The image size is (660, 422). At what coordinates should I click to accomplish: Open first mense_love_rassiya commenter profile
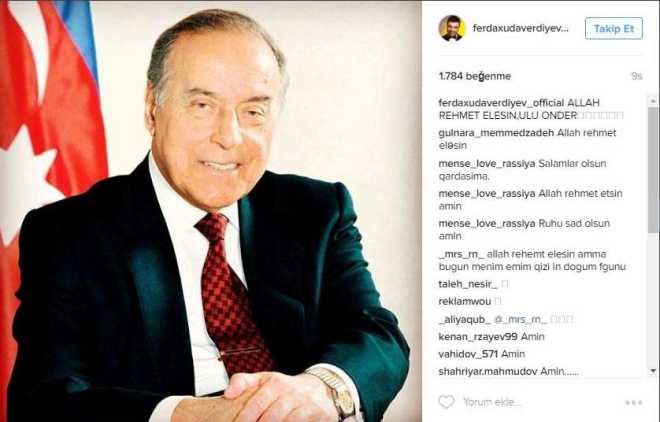pos(487,164)
